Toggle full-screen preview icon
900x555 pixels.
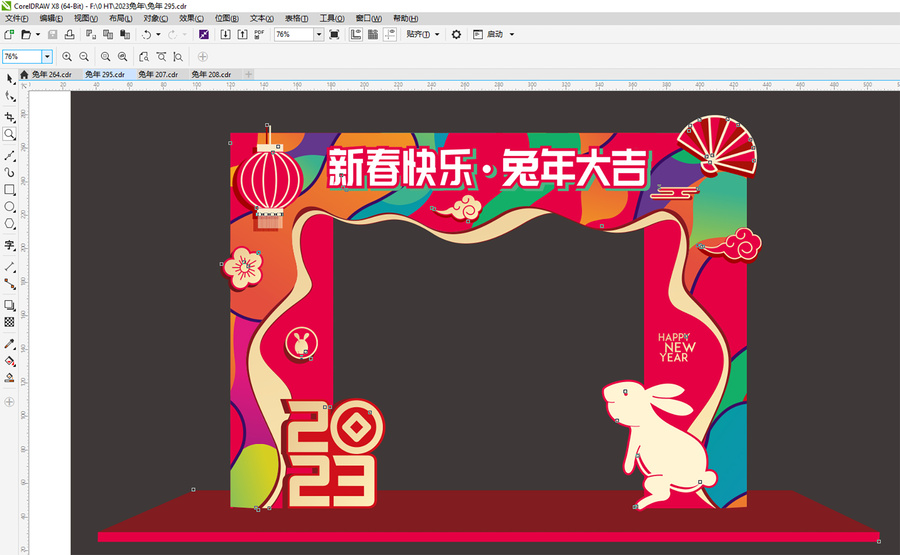(x=334, y=34)
